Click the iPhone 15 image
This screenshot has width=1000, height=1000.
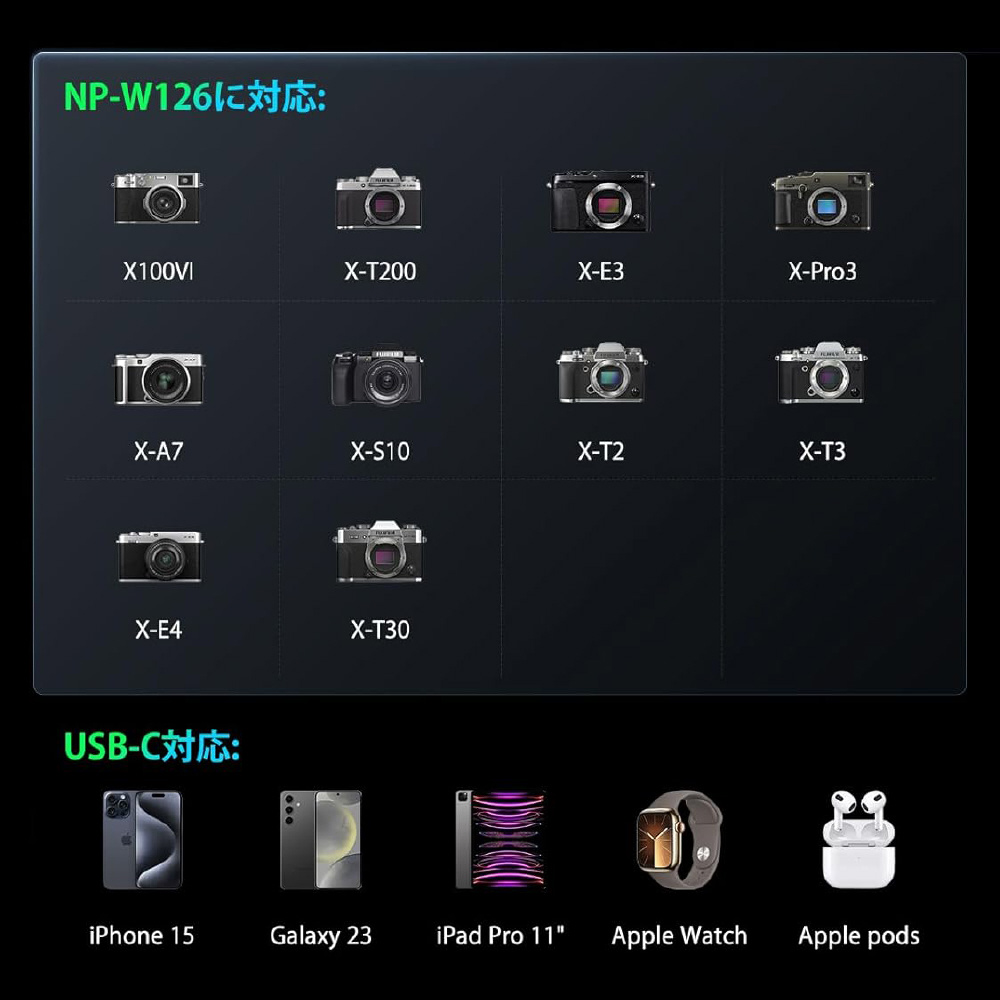click(x=142, y=840)
